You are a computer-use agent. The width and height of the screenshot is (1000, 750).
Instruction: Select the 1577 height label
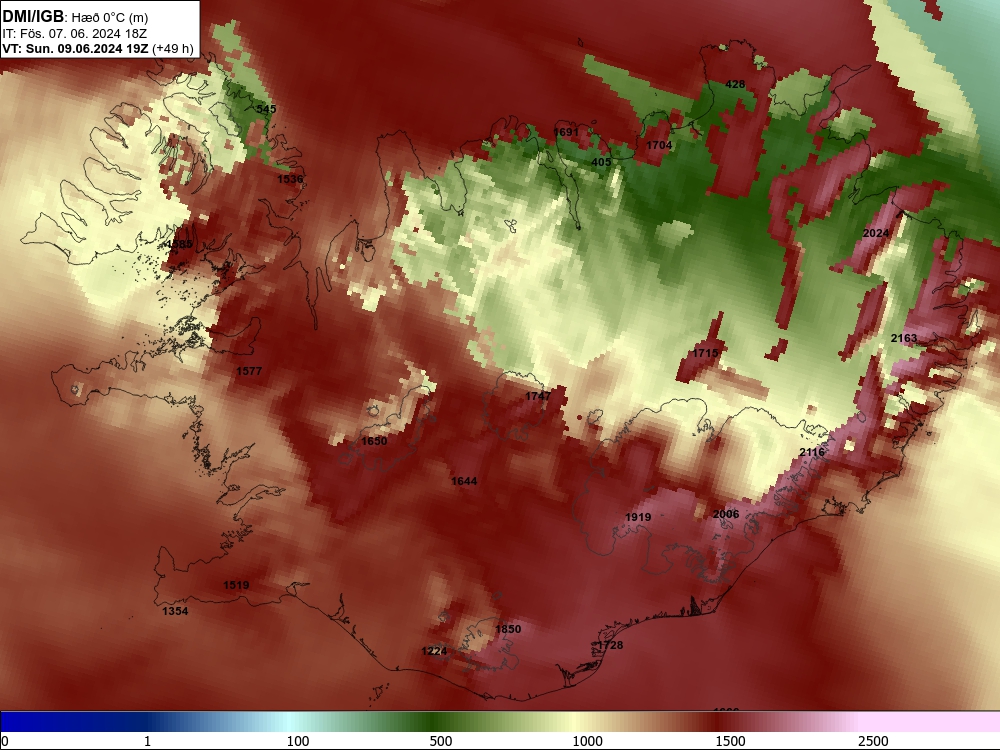coord(249,371)
